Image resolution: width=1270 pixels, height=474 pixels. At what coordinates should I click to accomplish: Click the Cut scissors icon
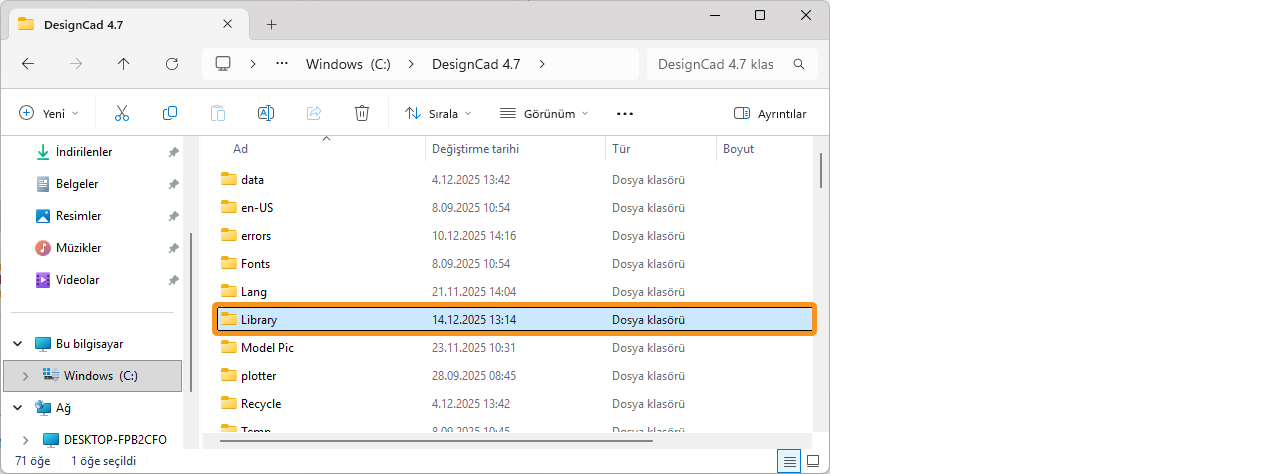(122, 113)
